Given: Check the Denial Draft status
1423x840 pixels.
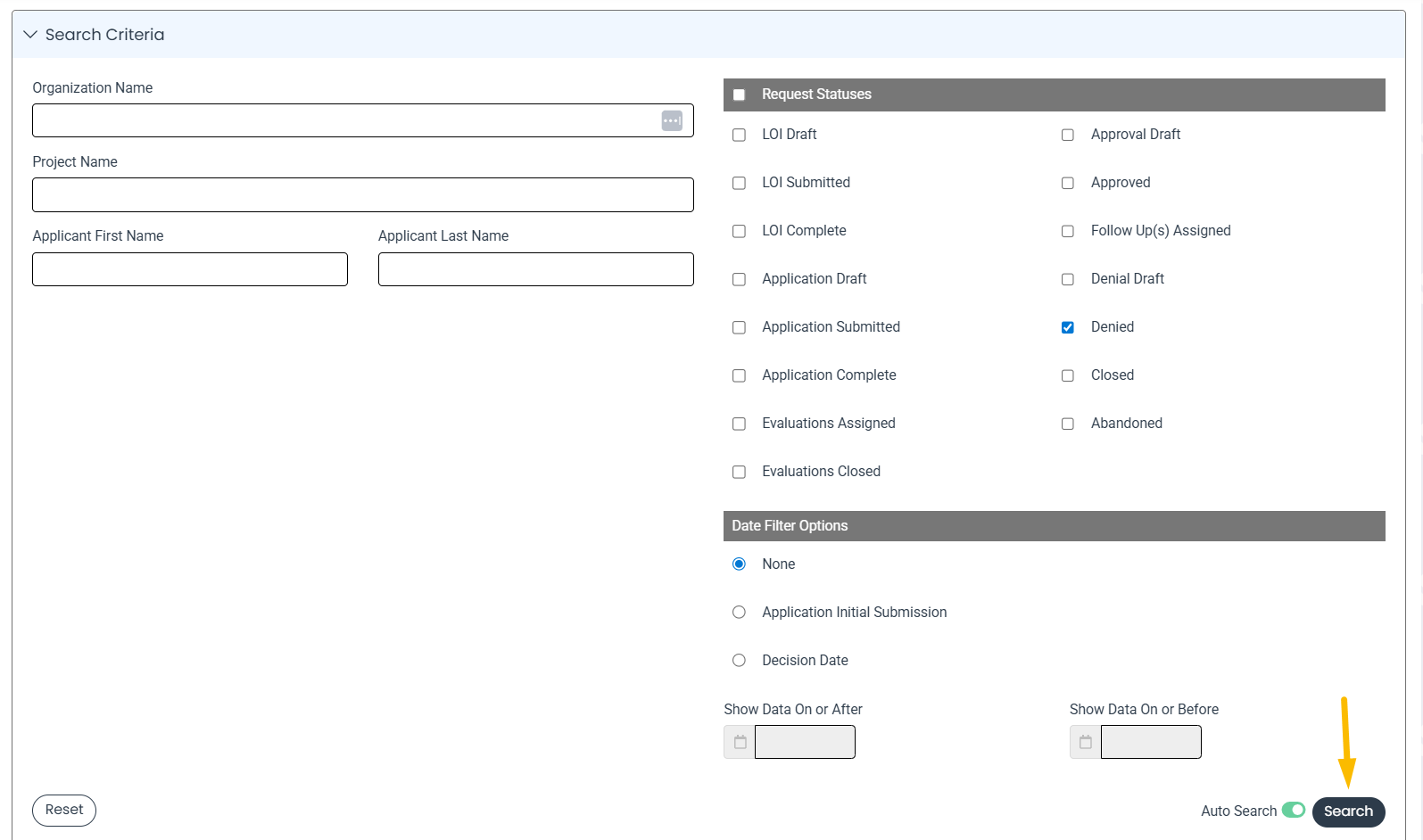Looking at the screenshot, I should tap(1067, 279).
